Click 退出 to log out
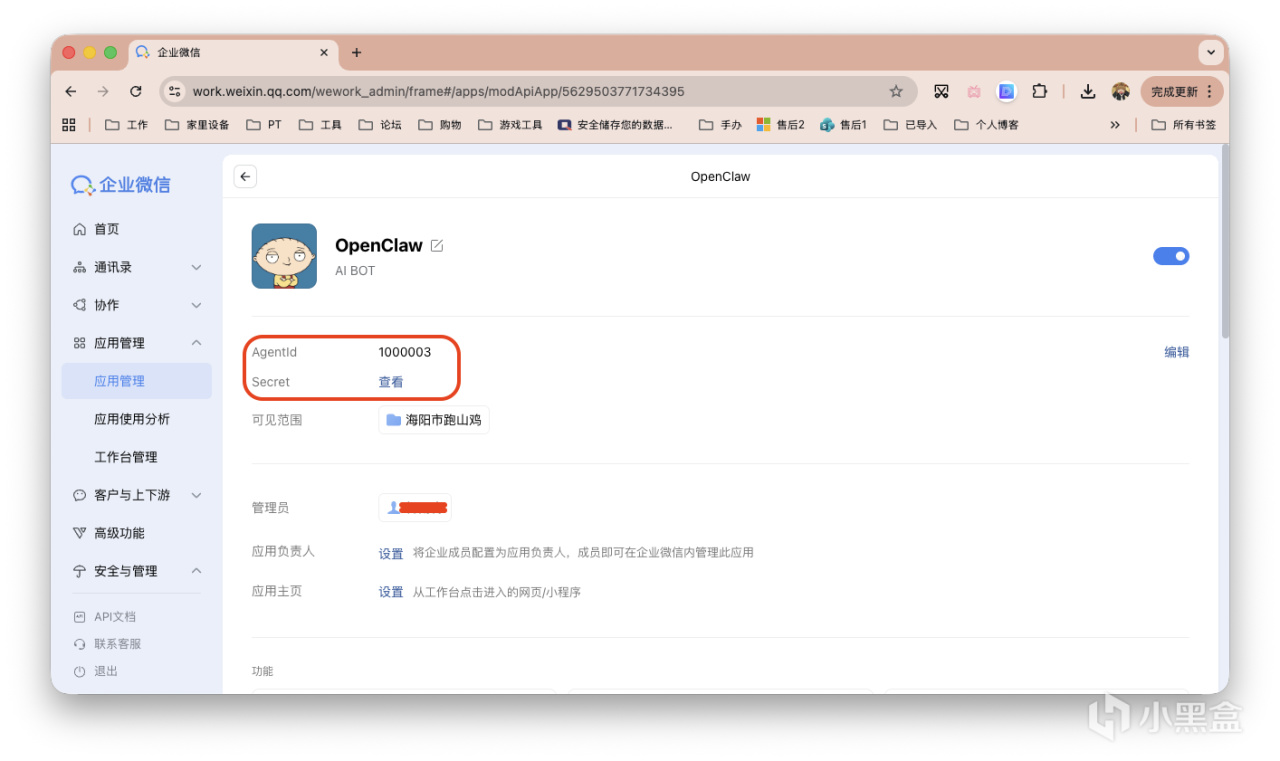 click(96, 671)
